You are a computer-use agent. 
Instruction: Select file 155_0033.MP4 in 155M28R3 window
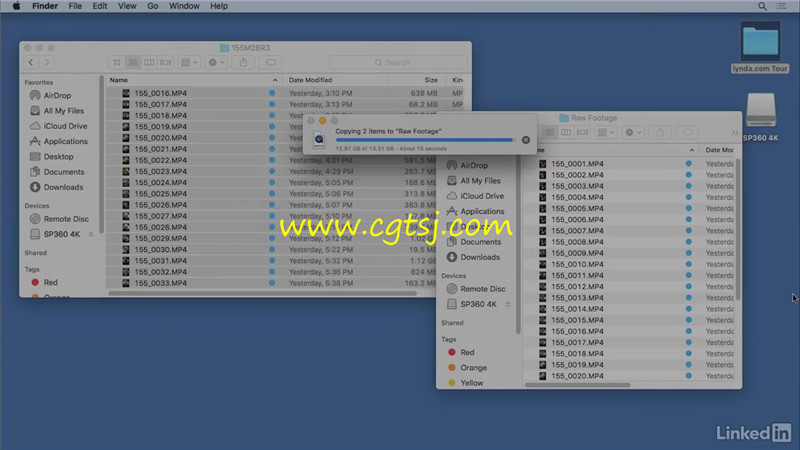tap(161, 283)
